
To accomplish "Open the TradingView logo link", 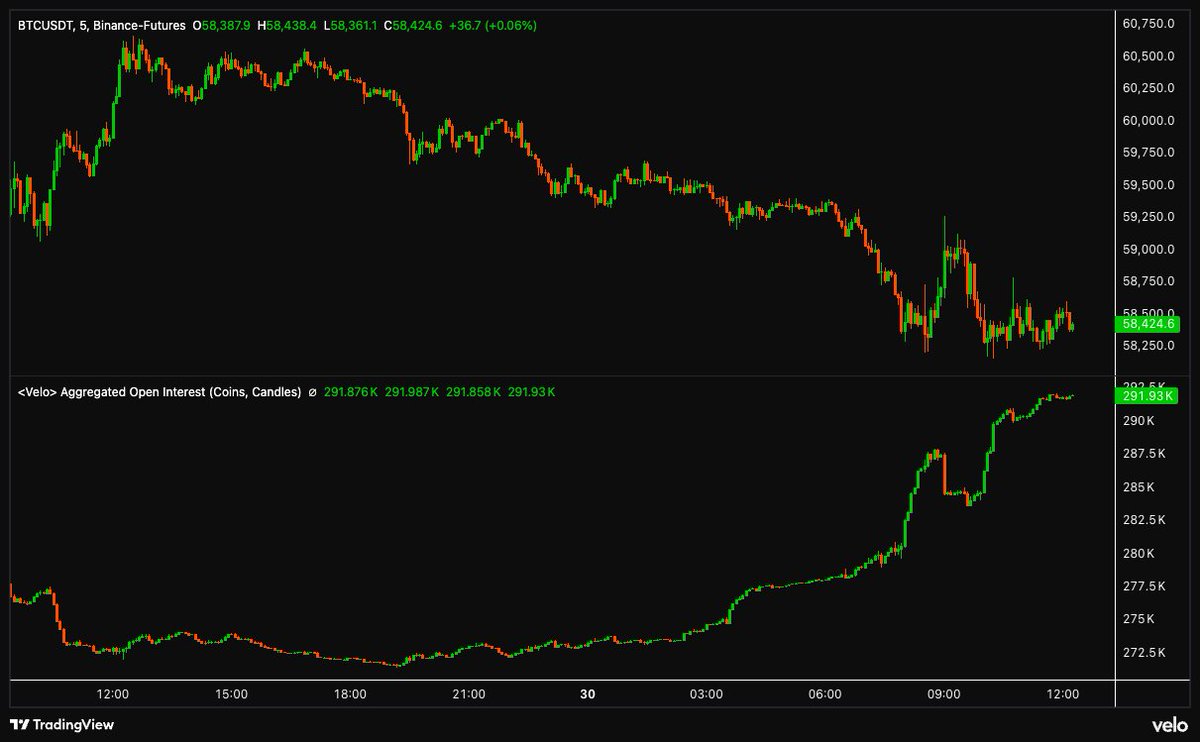I will pyautogui.click(x=62, y=724).
